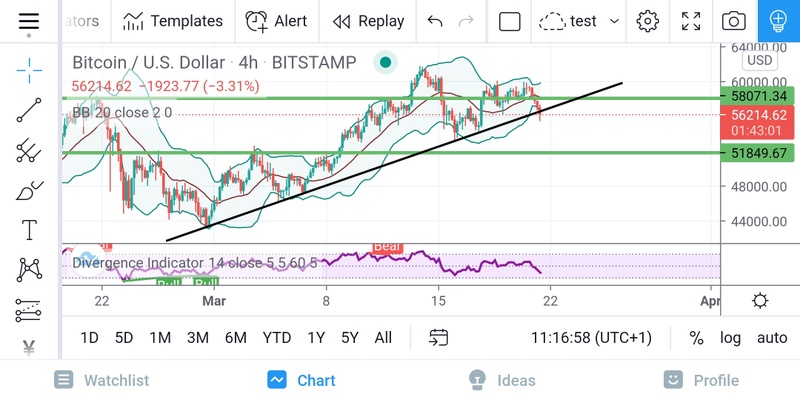Screen dimensions: 800x400
Task: Expand the test layout dropdown
Action: click(614, 21)
